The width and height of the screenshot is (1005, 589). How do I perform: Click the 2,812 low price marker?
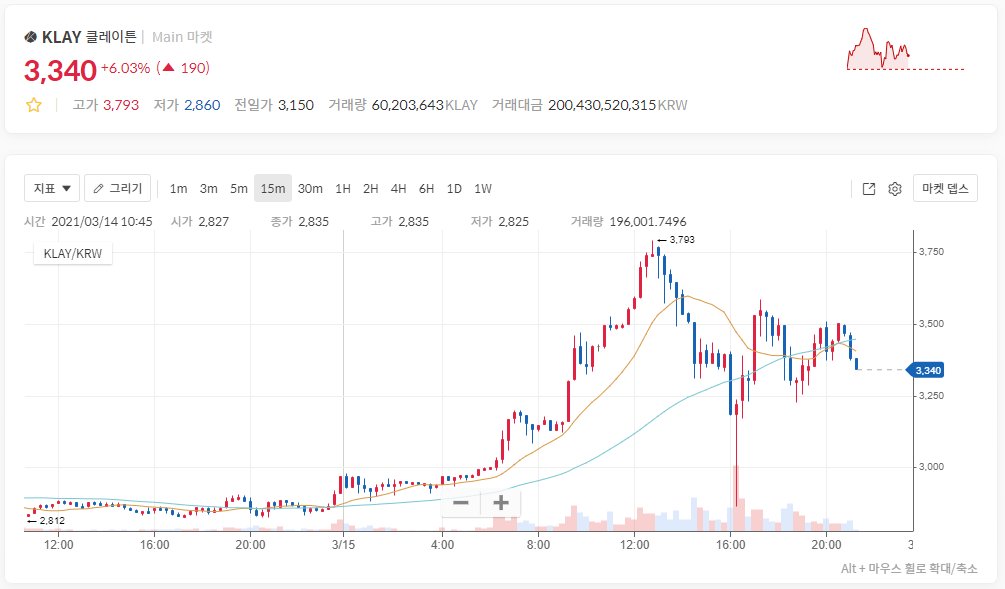(46, 520)
